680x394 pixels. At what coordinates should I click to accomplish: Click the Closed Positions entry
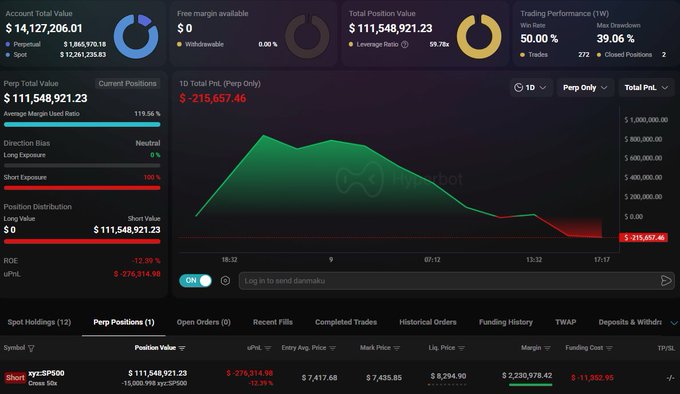point(631,55)
